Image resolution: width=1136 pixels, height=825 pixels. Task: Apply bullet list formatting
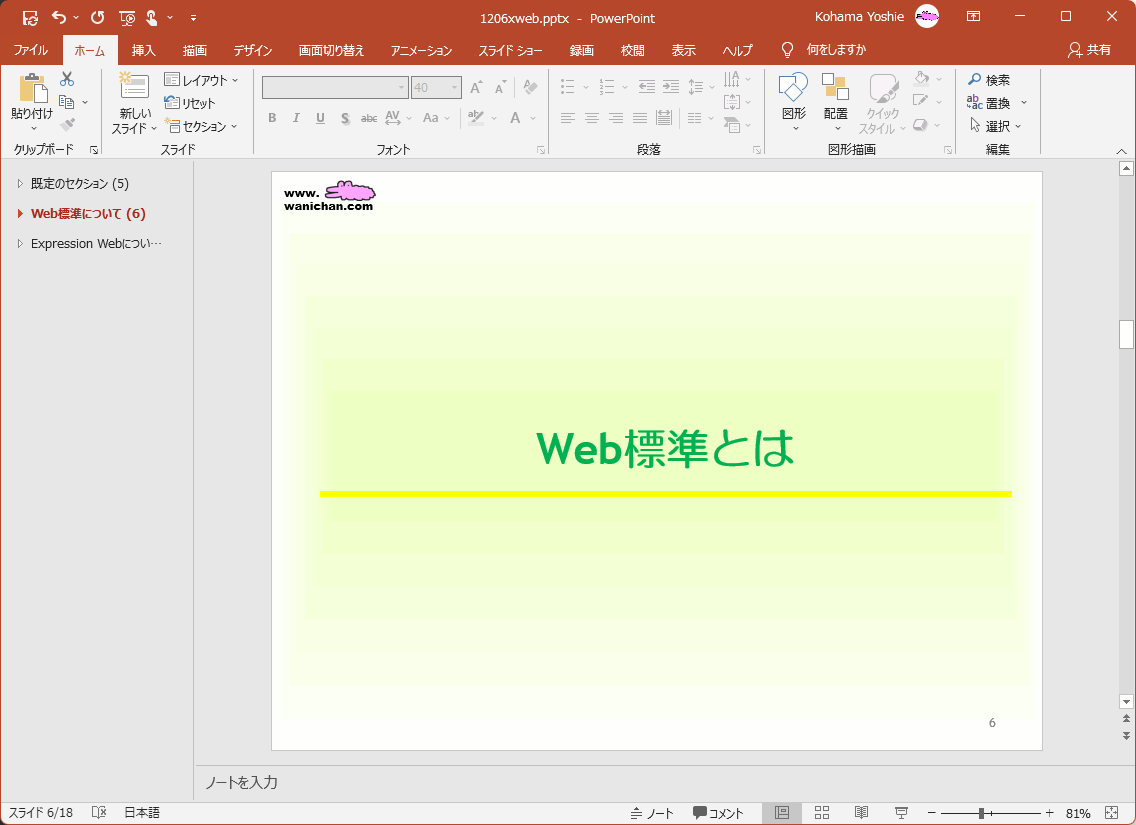click(x=569, y=87)
